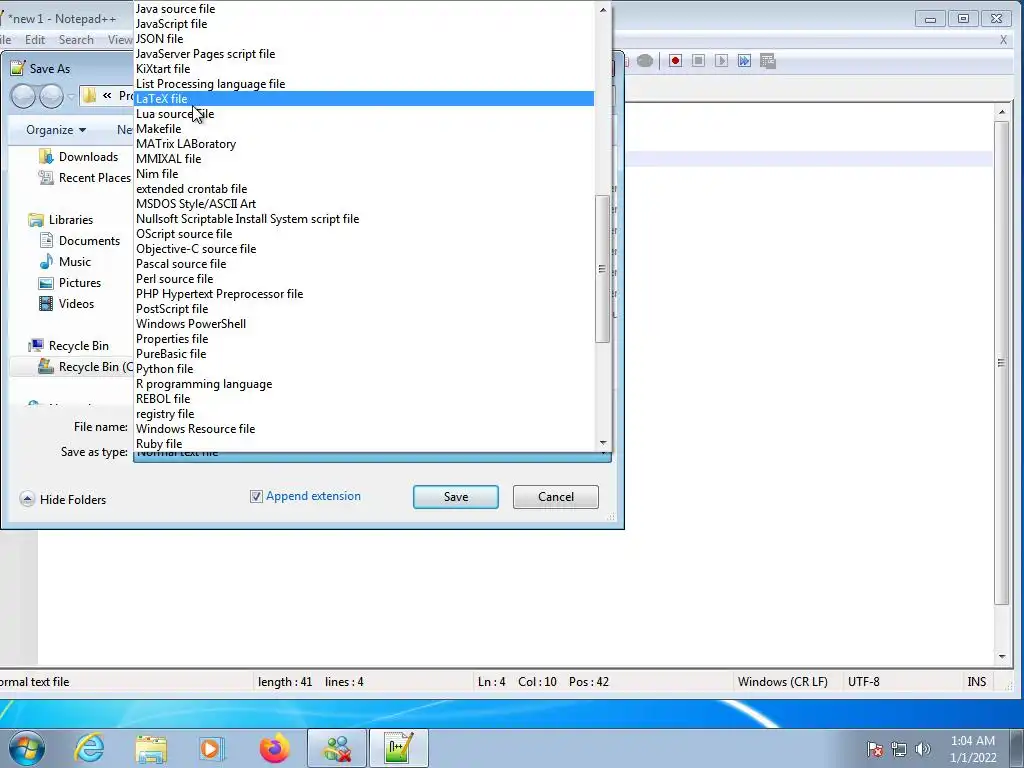Choose "Pascal source file" type
The height and width of the screenshot is (768, 1024).
point(364,264)
